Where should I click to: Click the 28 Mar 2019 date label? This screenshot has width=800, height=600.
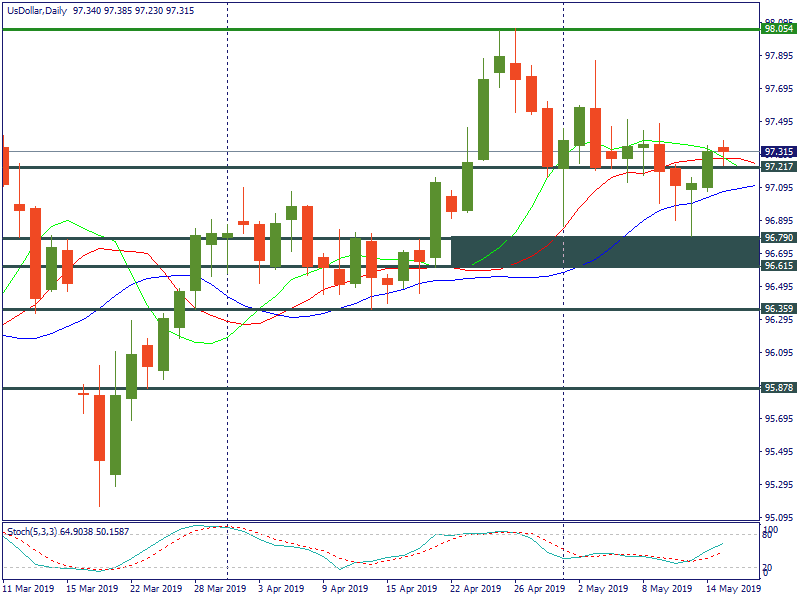tap(221, 589)
